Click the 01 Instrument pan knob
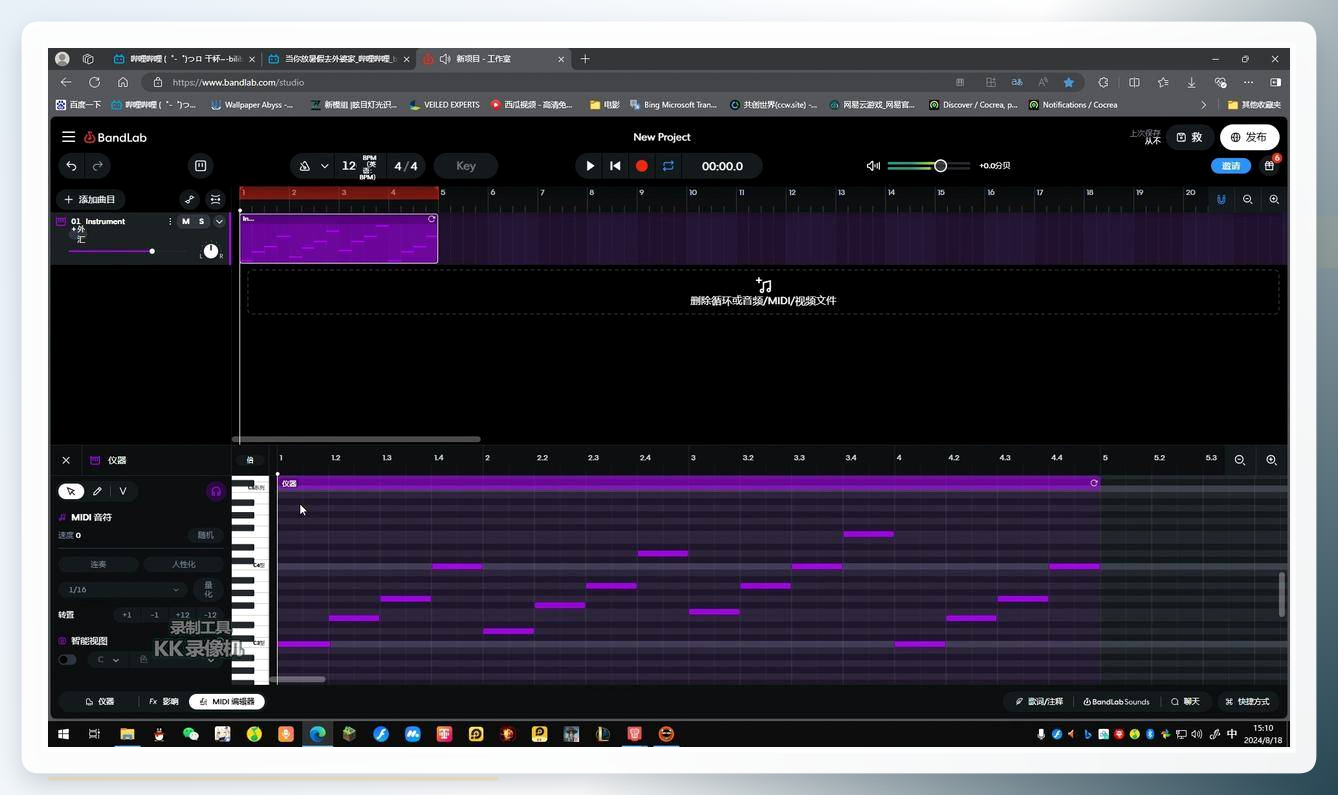 [210, 251]
